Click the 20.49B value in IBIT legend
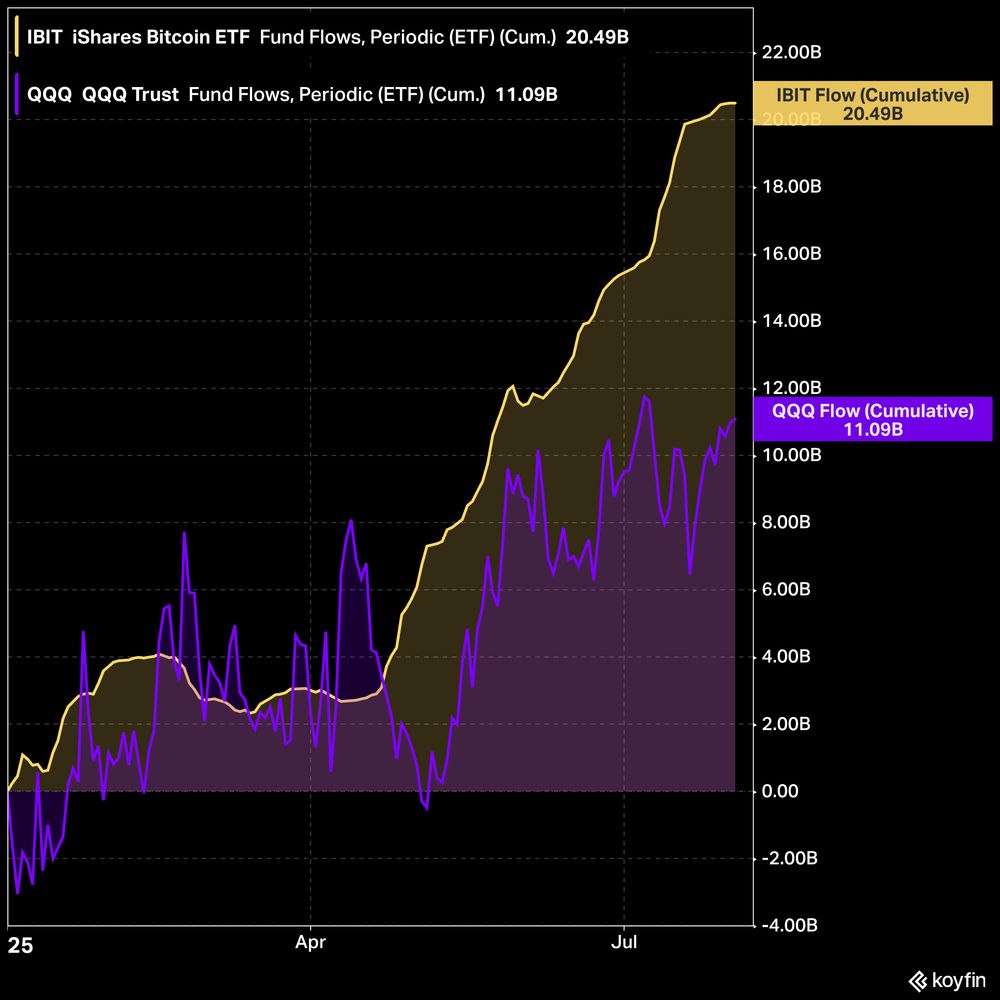 597,37
